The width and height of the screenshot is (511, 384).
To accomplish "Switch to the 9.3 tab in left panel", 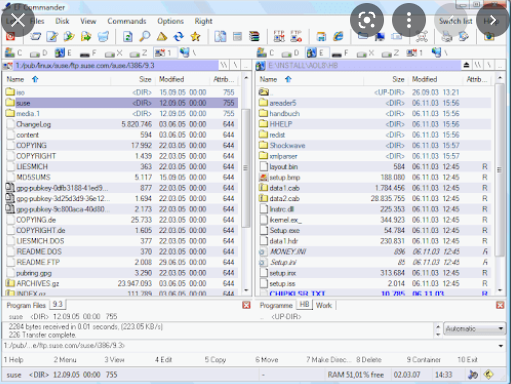I will [x=58, y=304].
